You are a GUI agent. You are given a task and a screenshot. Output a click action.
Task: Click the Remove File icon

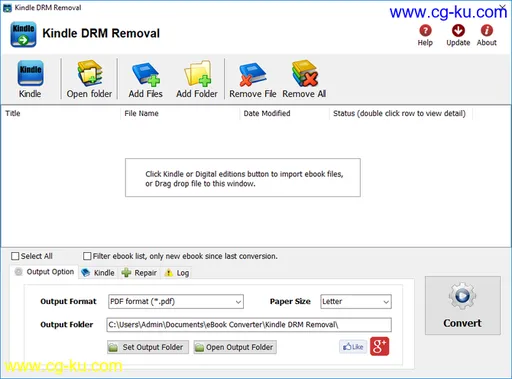[252, 74]
